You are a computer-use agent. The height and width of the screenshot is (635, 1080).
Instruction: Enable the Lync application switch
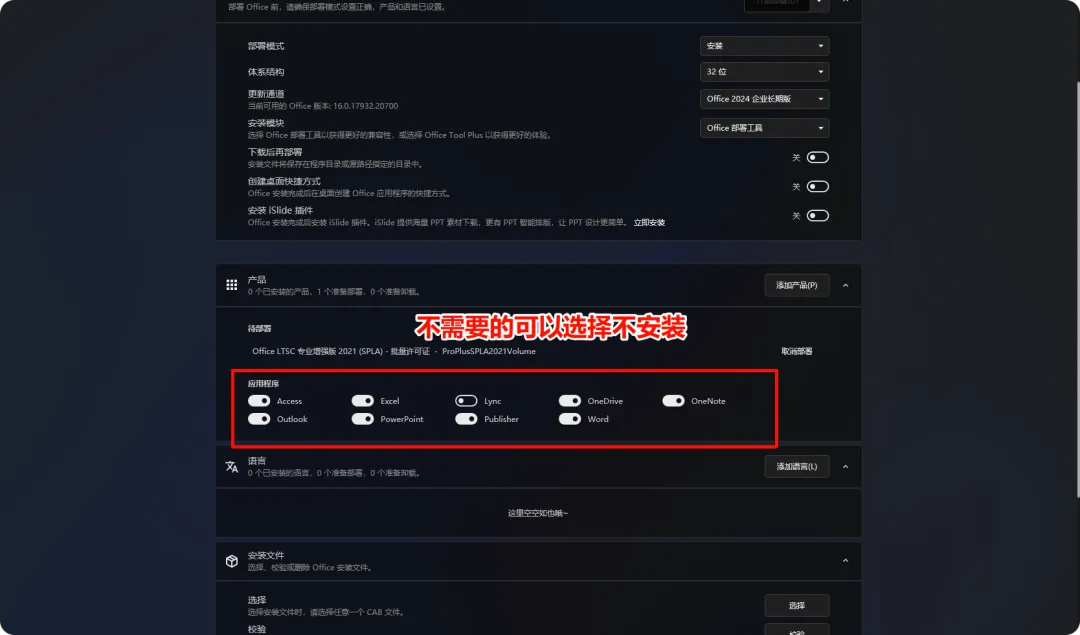click(466, 401)
